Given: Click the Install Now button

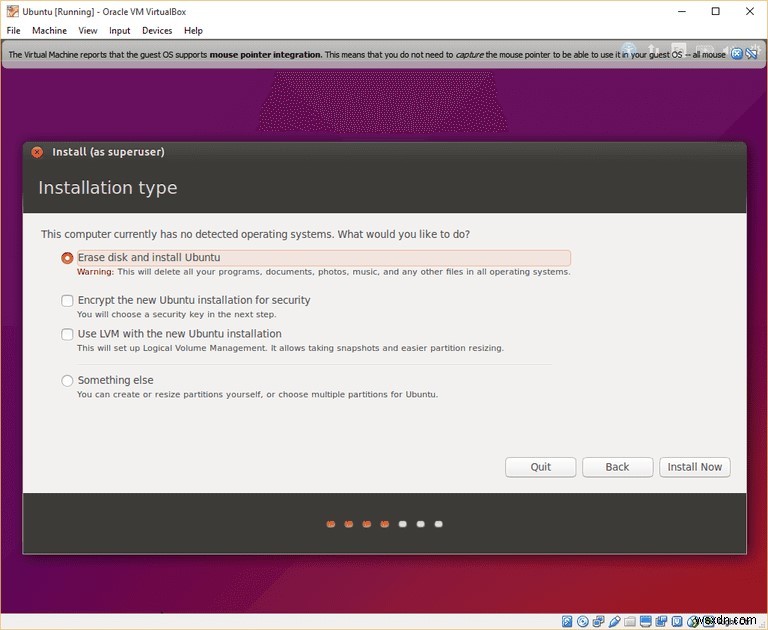Looking at the screenshot, I should click(x=695, y=467).
